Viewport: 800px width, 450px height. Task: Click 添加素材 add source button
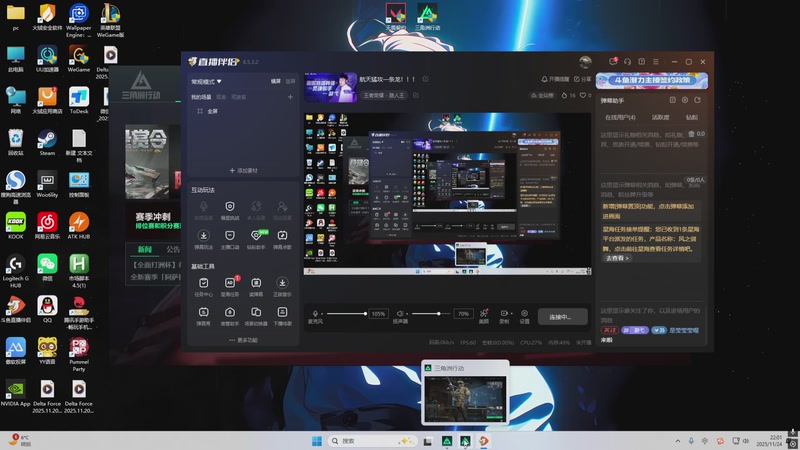[x=243, y=170]
